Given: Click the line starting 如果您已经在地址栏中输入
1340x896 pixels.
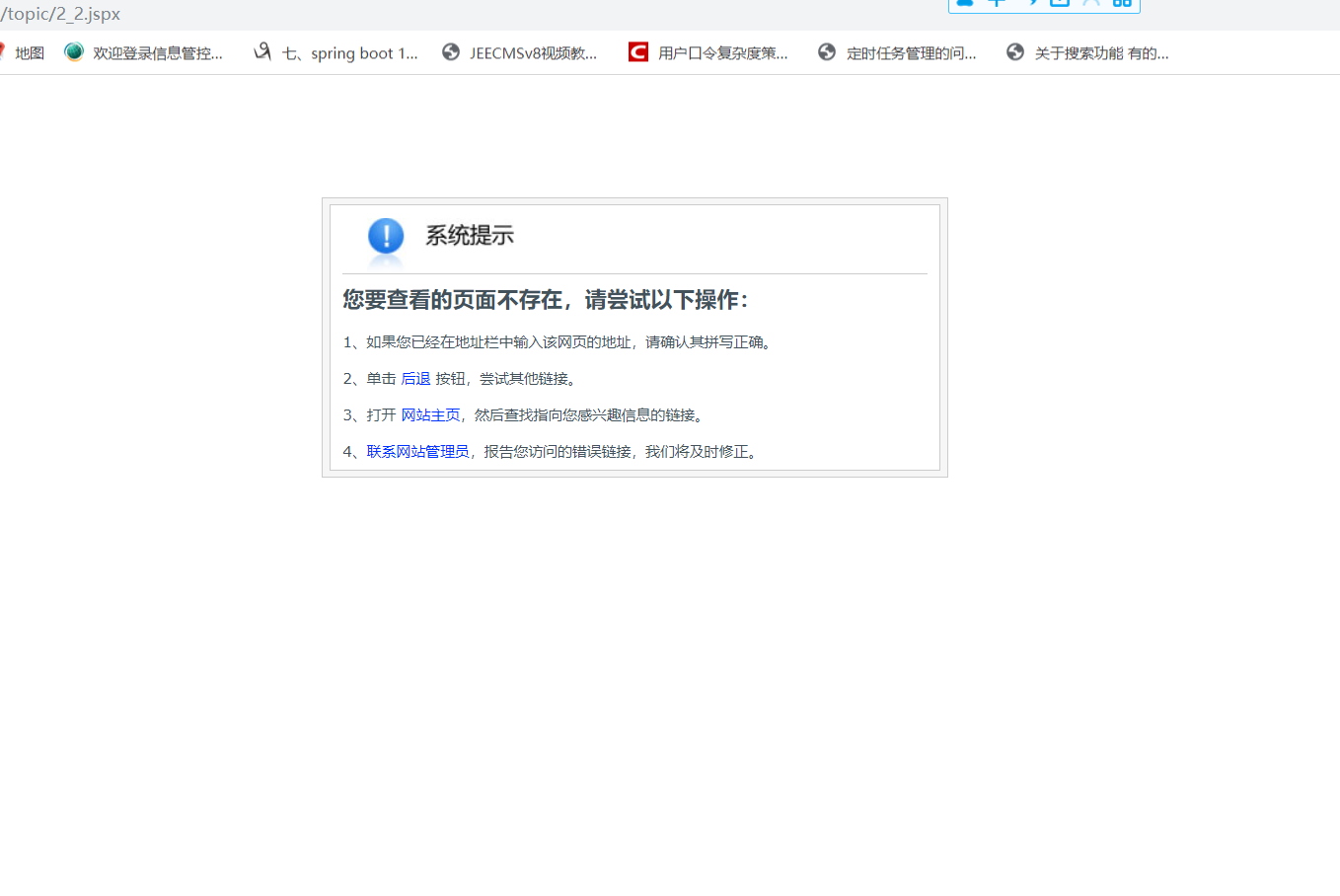Looking at the screenshot, I should [x=559, y=342].
